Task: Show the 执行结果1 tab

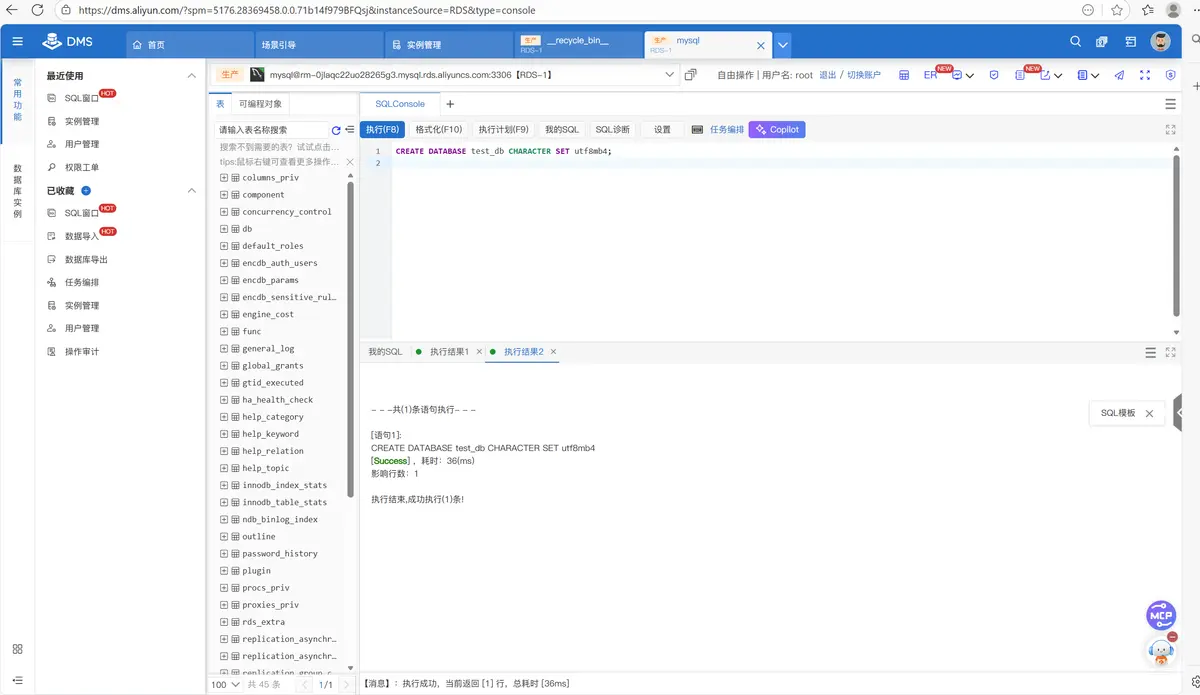Action: point(449,352)
